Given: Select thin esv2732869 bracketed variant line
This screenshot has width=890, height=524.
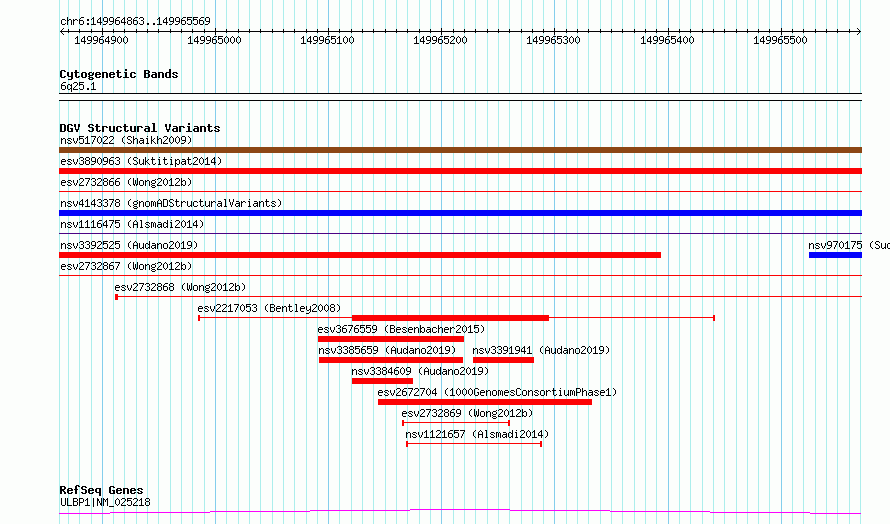Looking at the screenshot, I should pyautogui.click(x=456, y=423).
